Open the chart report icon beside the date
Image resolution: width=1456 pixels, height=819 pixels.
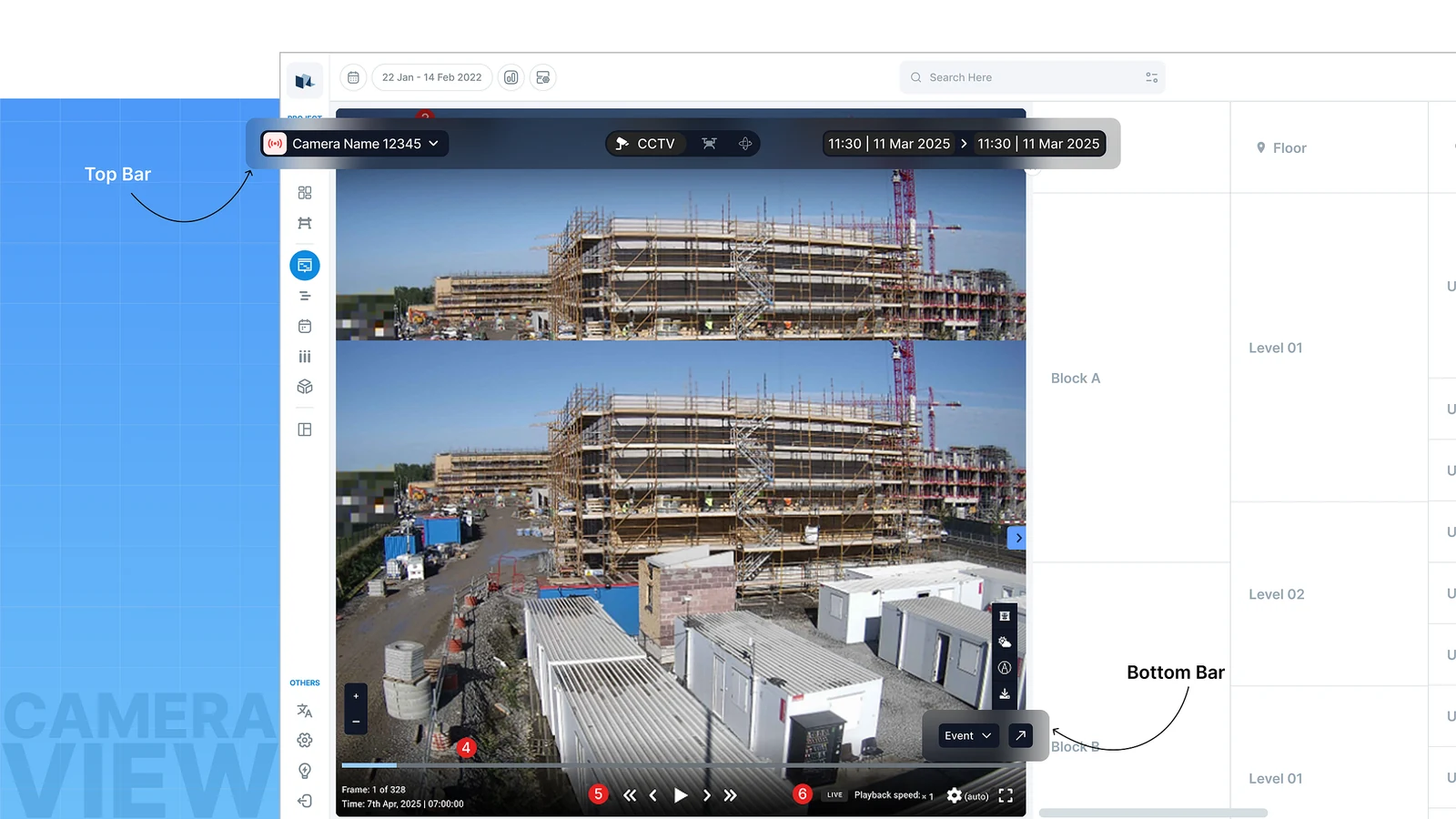511,77
